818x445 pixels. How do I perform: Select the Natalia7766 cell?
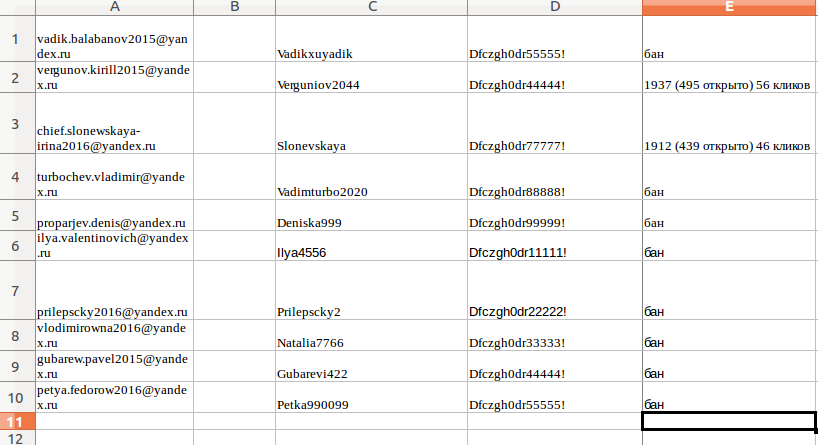(371, 335)
